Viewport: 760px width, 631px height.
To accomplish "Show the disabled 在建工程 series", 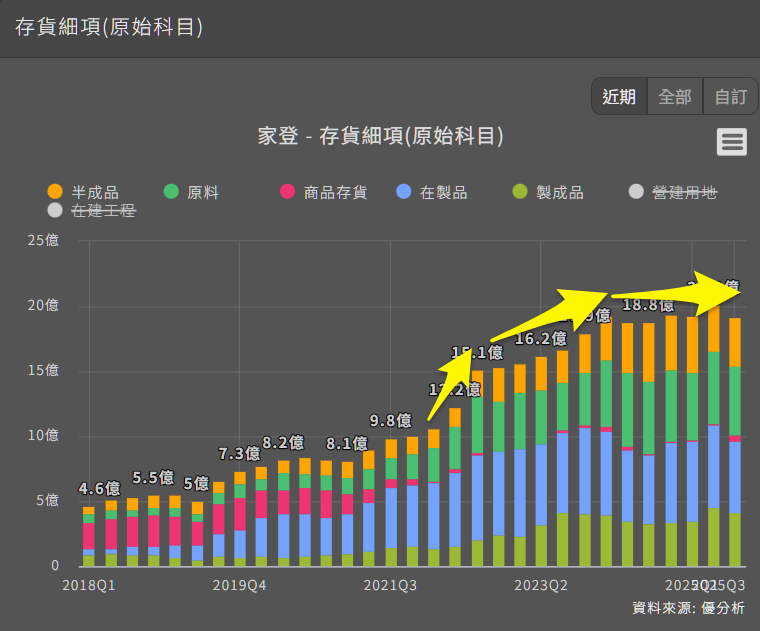I will [103, 210].
